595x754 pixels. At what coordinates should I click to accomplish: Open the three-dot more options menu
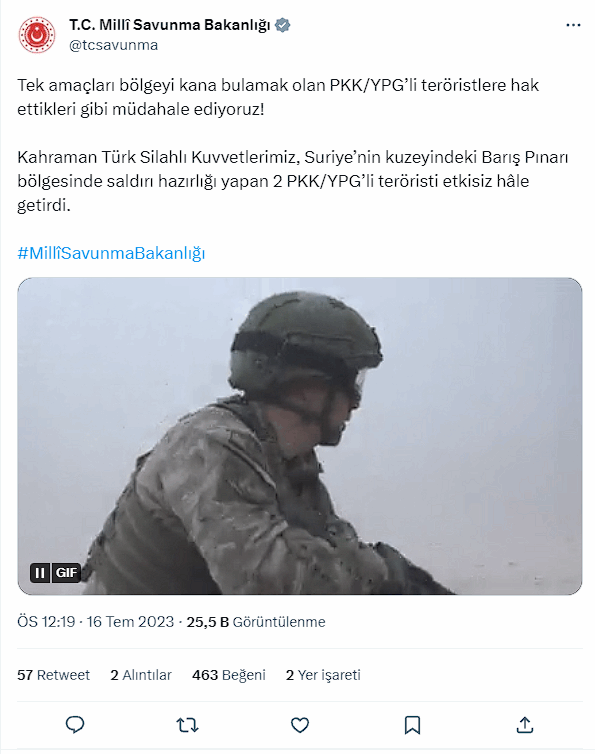pyautogui.click(x=573, y=25)
